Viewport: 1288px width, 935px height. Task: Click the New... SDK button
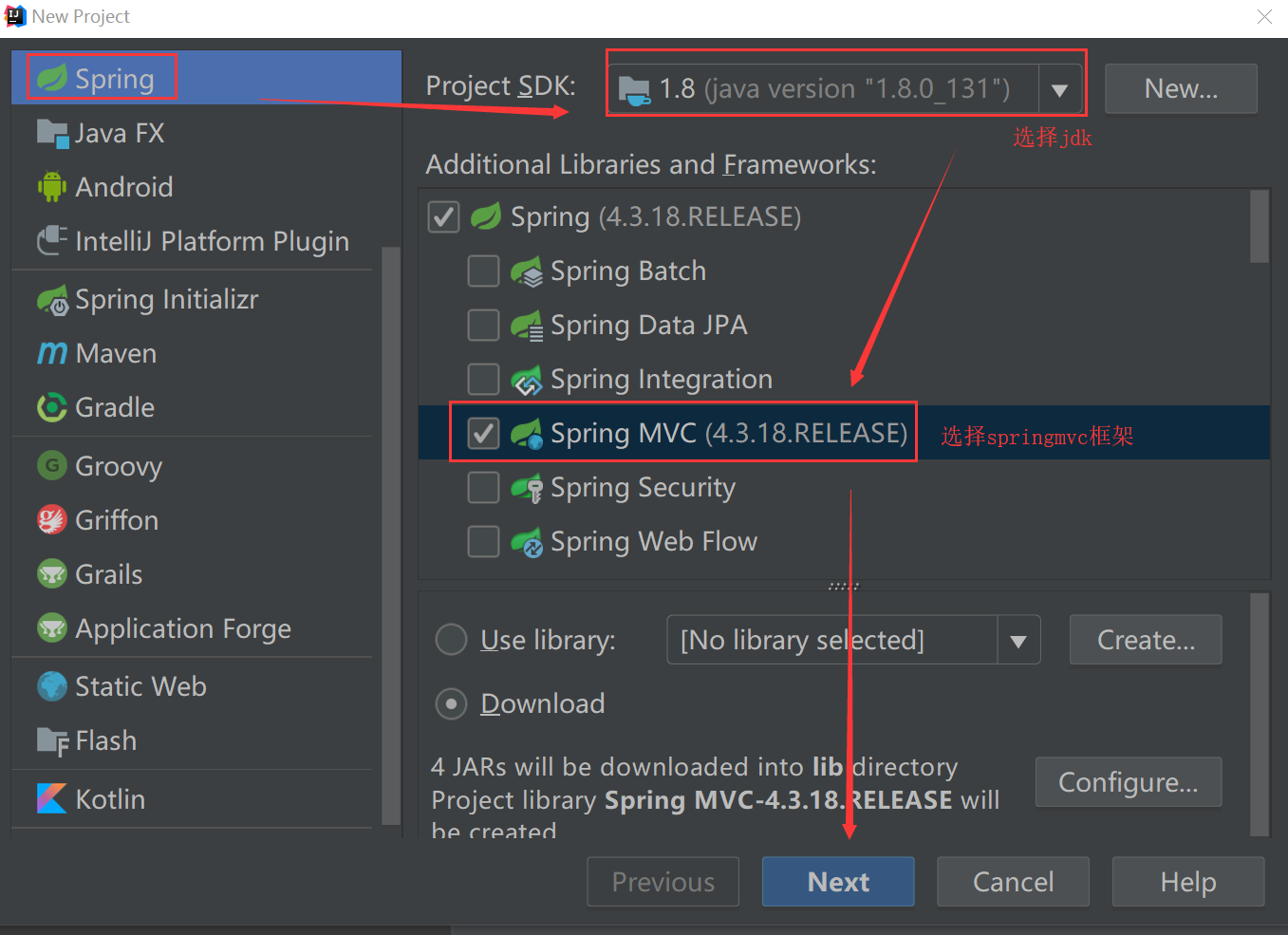pyautogui.click(x=1181, y=88)
